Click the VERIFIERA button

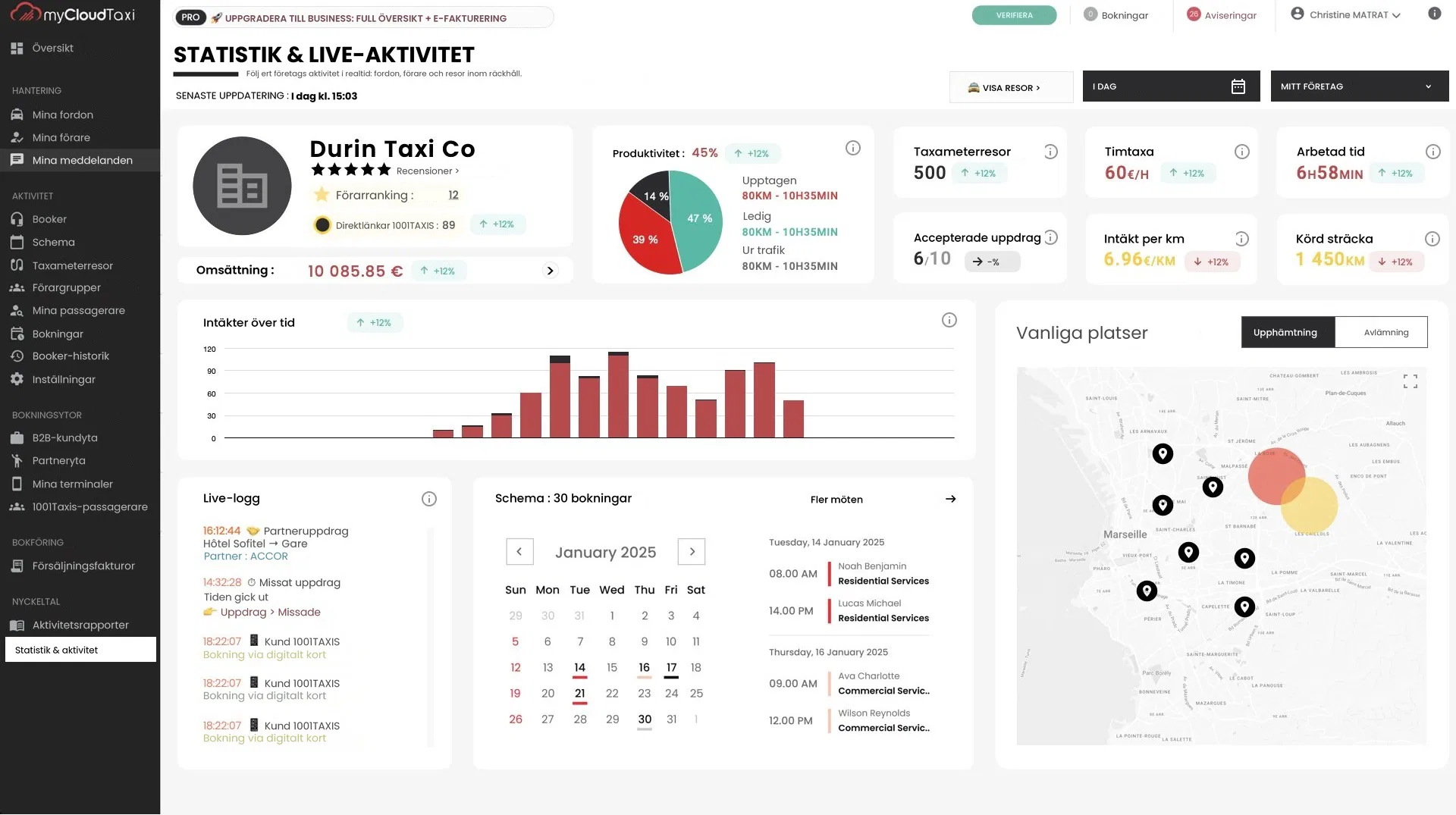1014,15
